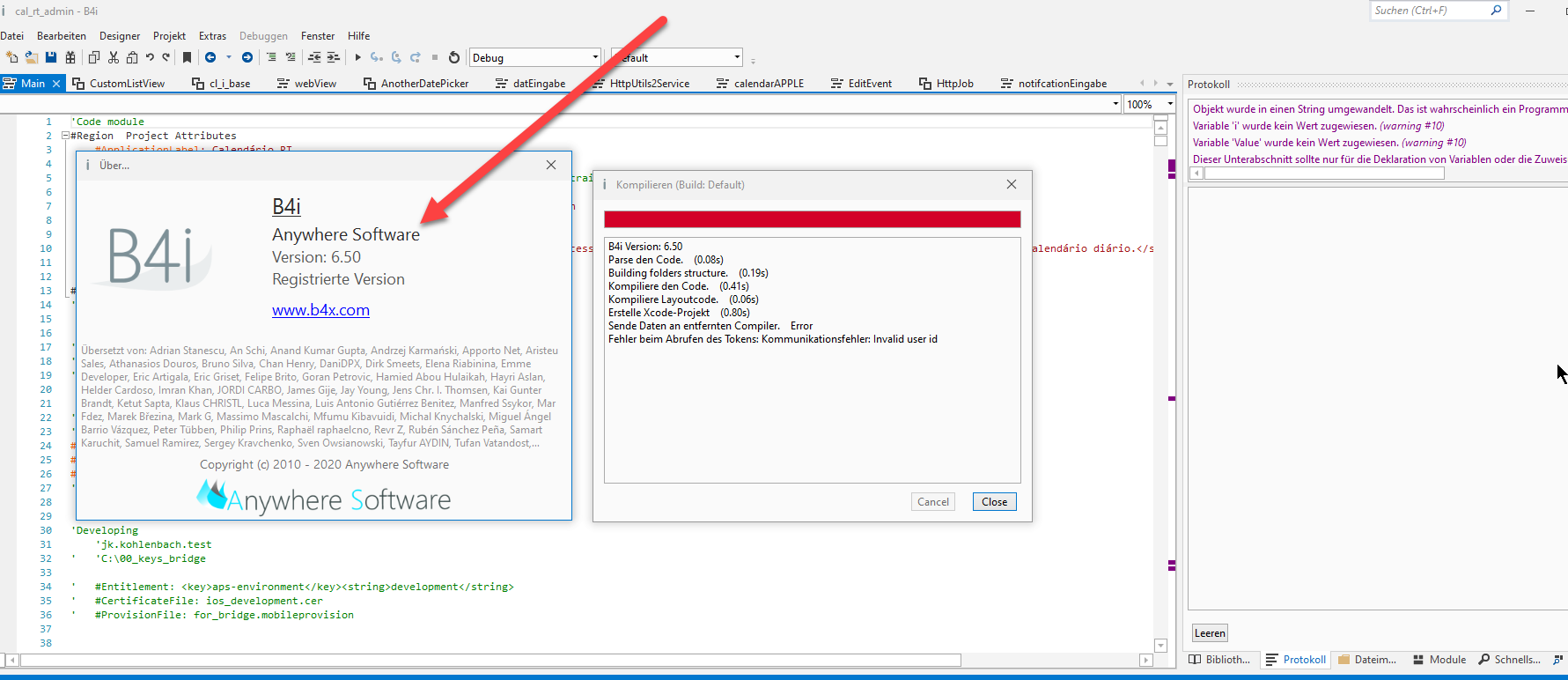Image resolution: width=1568 pixels, height=680 pixels.
Task: Switch to the AnotherDatePicker tab
Action: pyautogui.click(x=416, y=84)
